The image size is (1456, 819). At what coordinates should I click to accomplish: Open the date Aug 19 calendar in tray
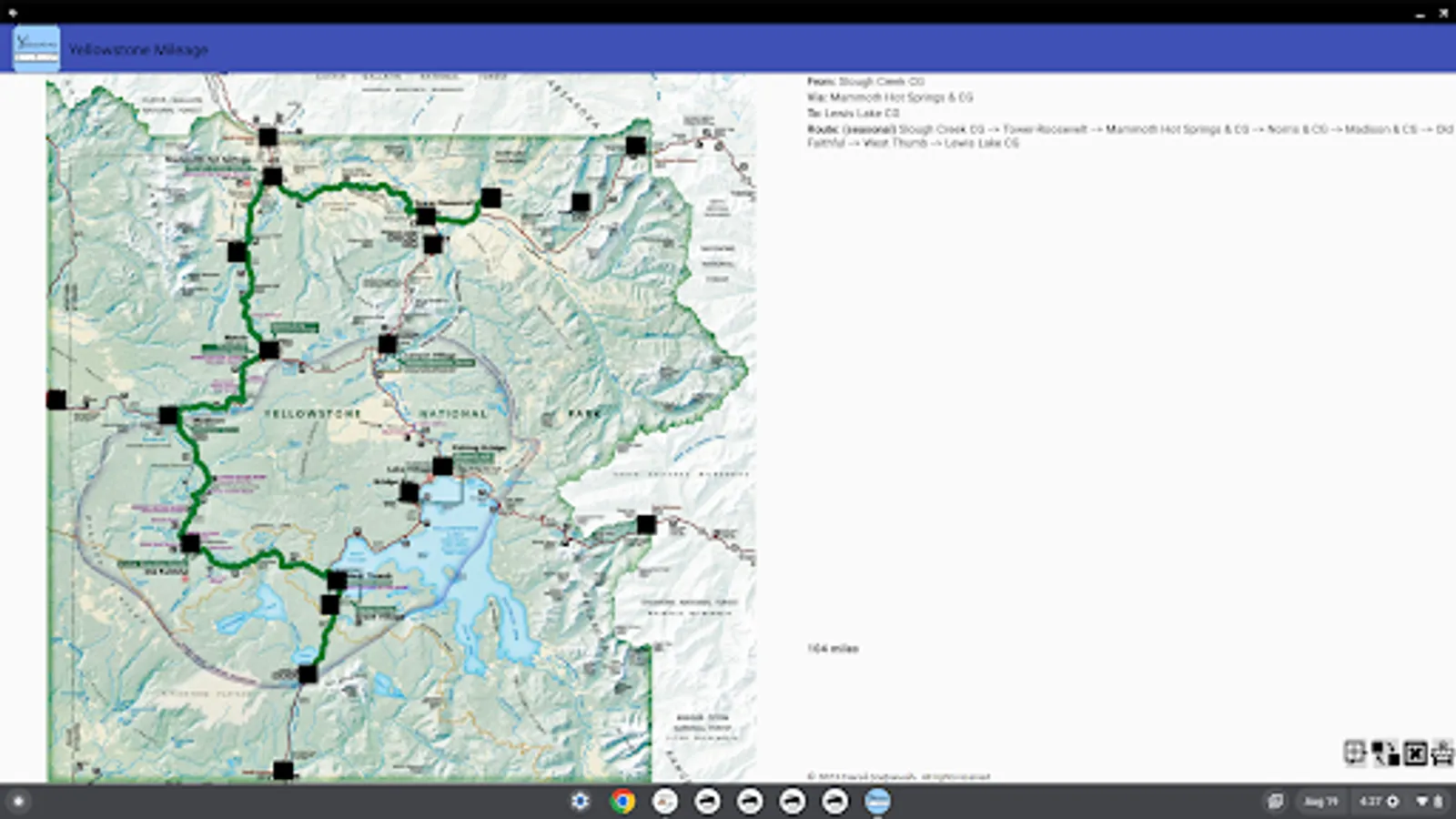point(1320,802)
